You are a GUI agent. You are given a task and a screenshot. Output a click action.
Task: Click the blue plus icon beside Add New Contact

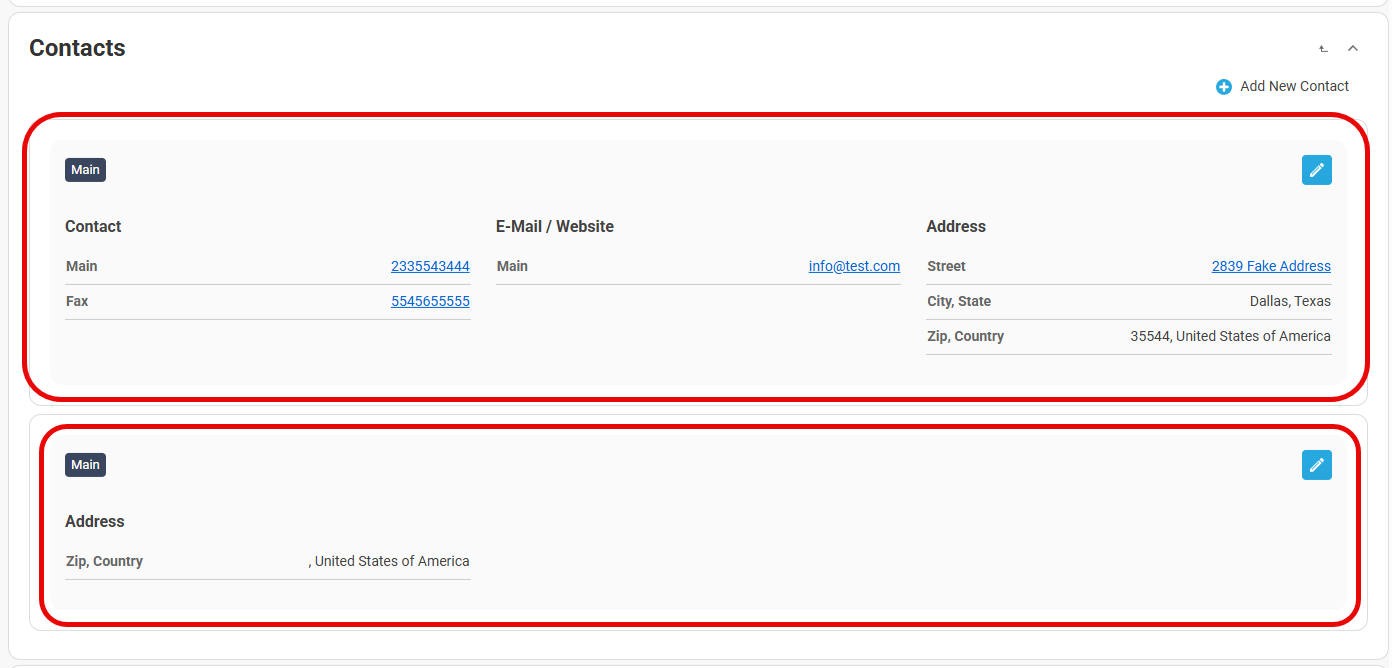pos(1223,87)
